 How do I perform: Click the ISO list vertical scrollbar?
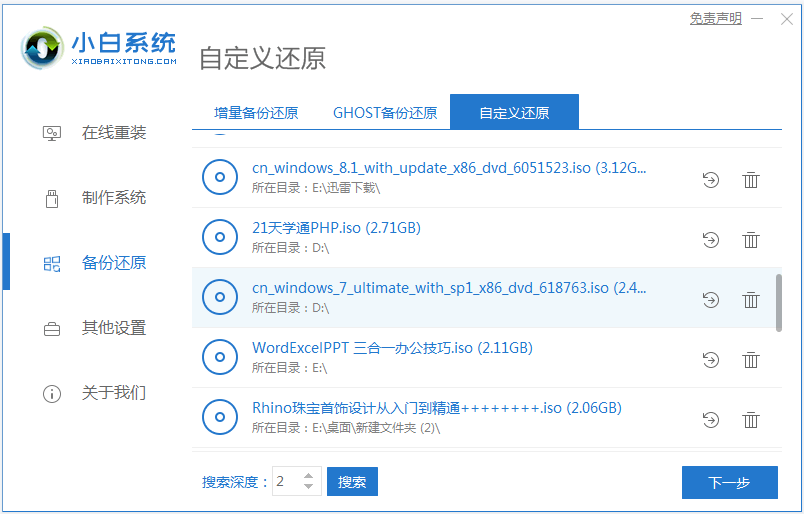click(x=778, y=303)
